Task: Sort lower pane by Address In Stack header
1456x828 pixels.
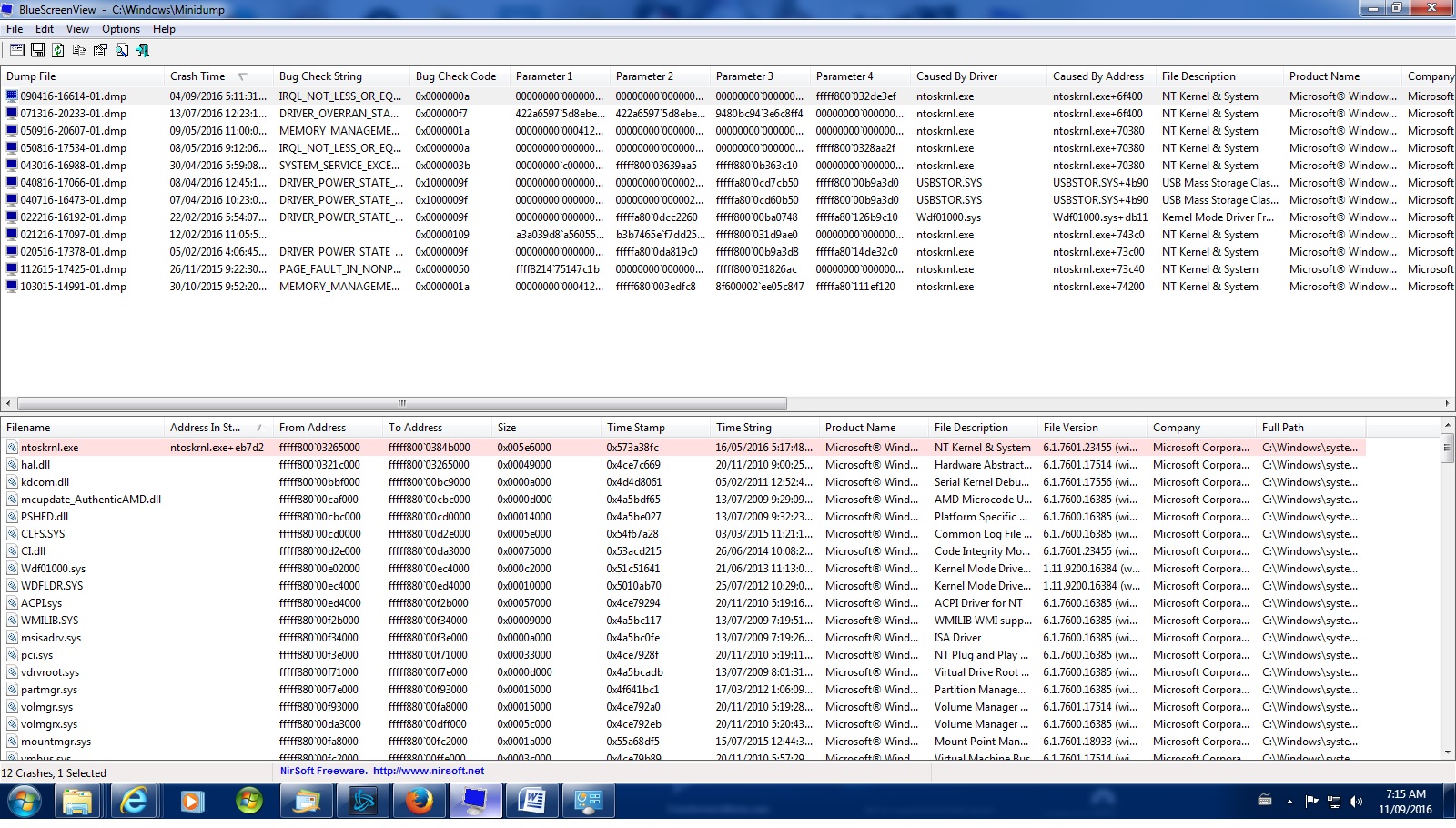Action: 218,428
